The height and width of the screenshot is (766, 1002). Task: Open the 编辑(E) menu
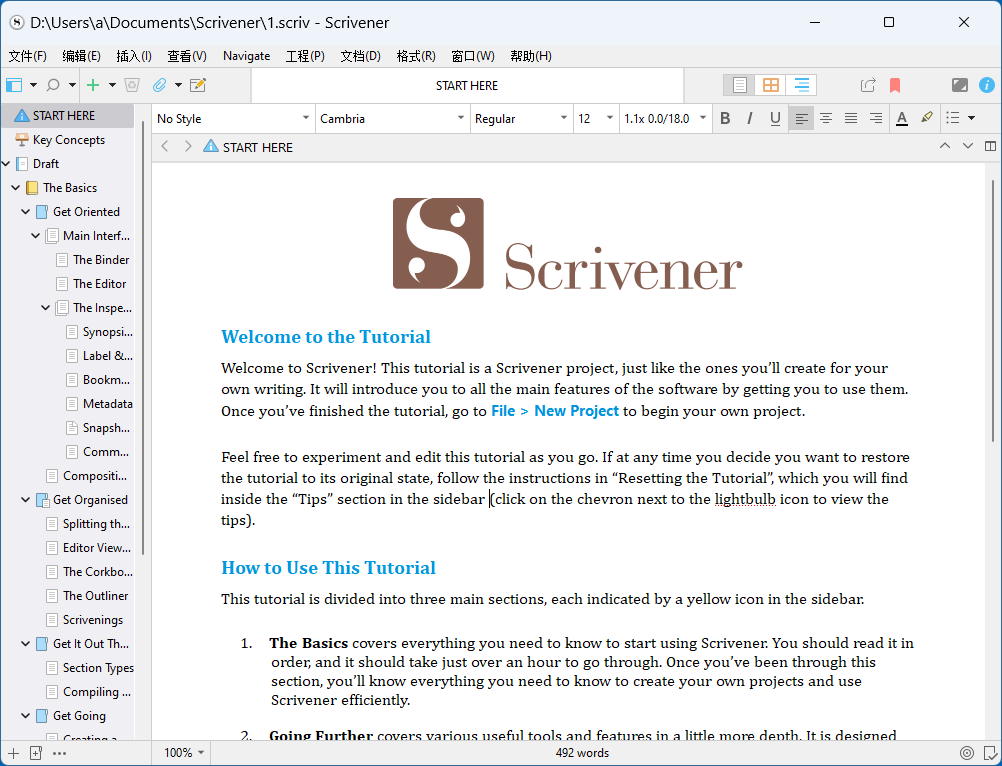(x=81, y=56)
